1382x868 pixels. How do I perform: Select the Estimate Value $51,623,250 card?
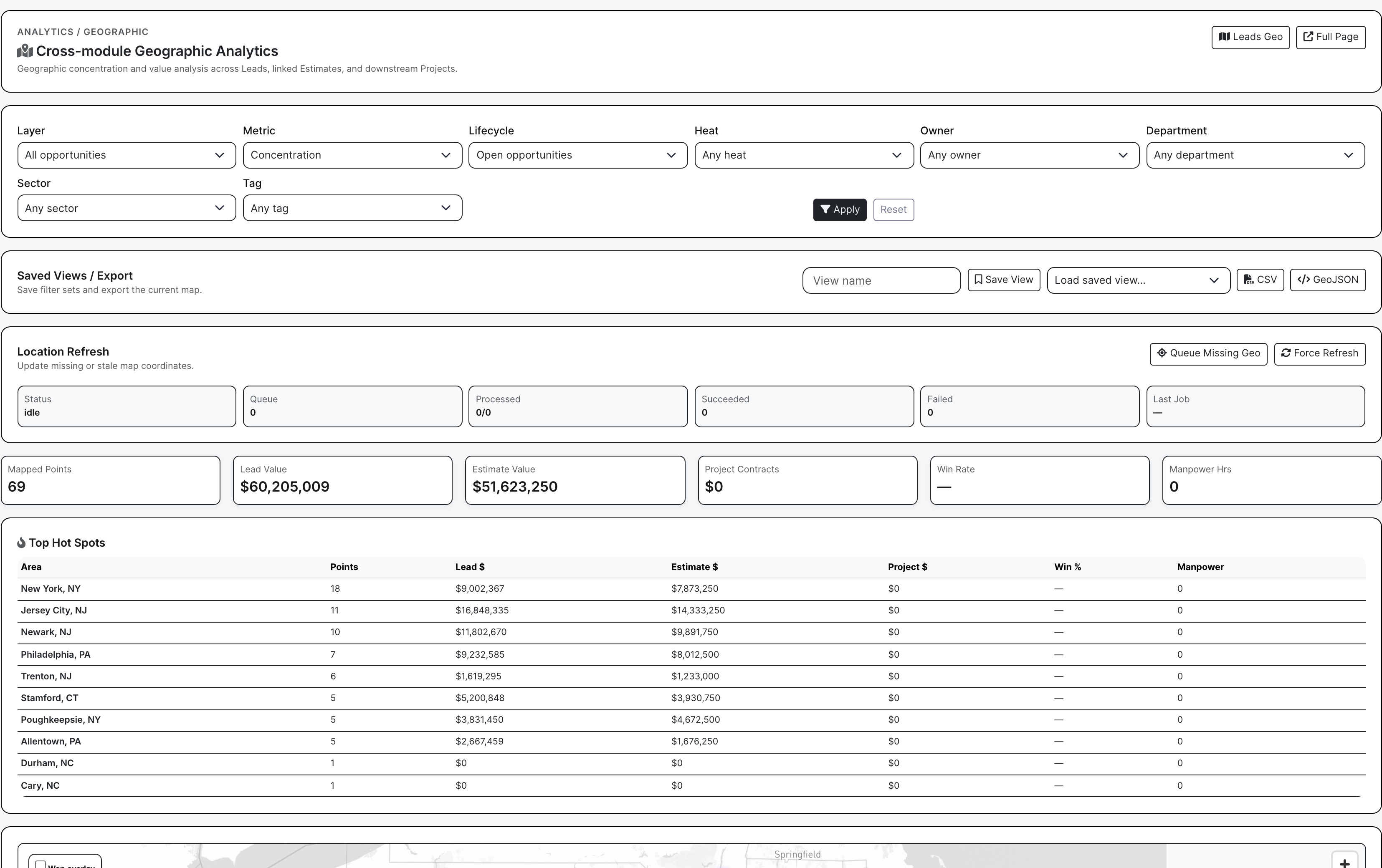(575, 481)
